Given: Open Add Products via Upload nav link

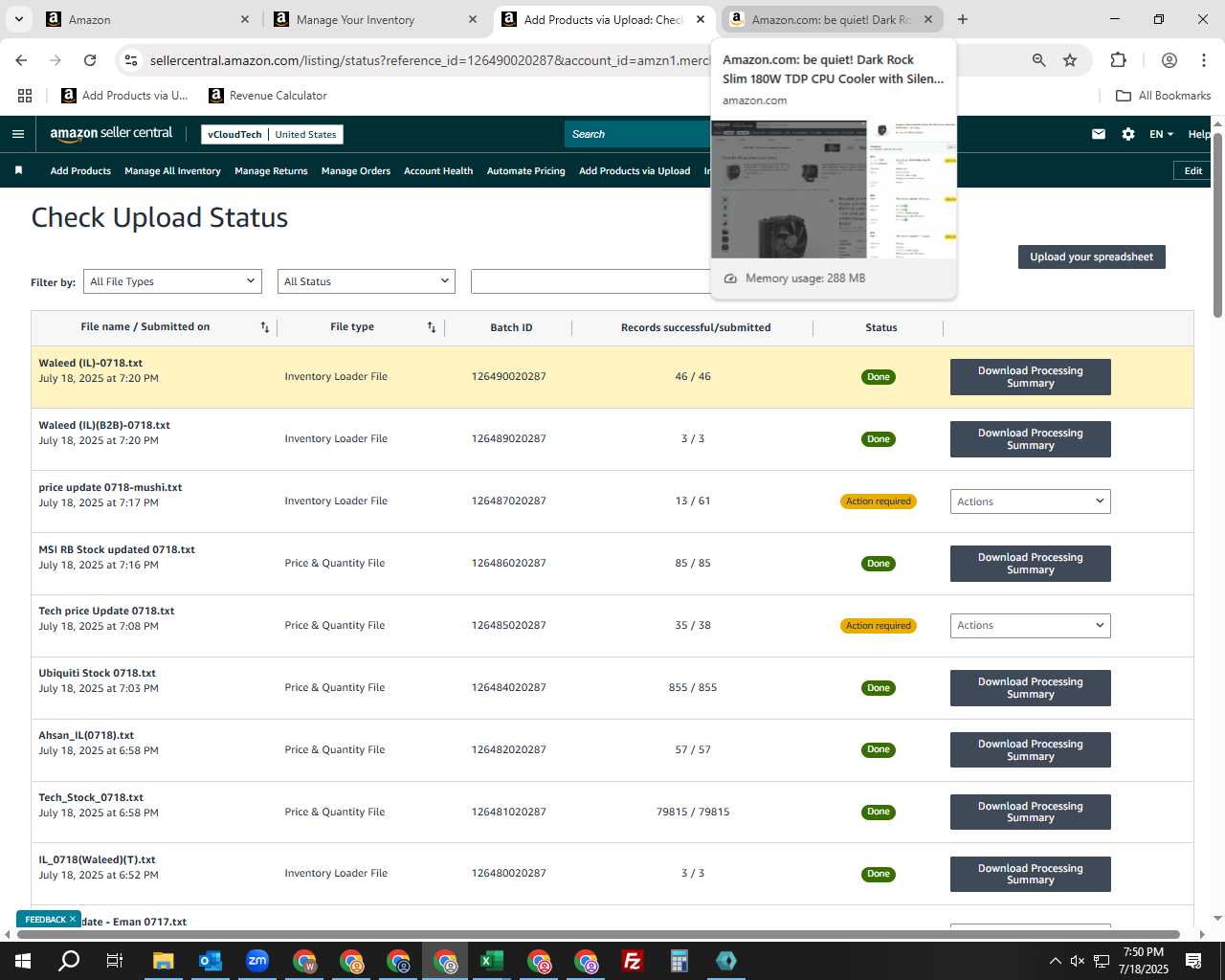Looking at the screenshot, I should coord(635,171).
